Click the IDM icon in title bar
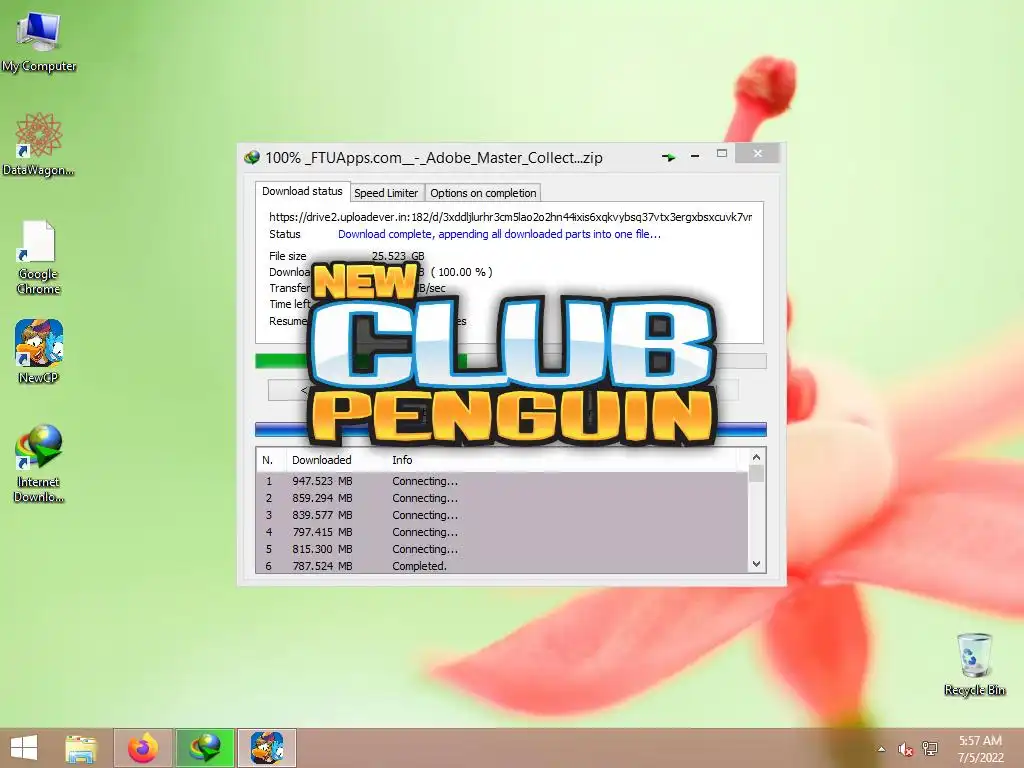Image resolution: width=1024 pixels, height=768 pixels. [251, 157]
